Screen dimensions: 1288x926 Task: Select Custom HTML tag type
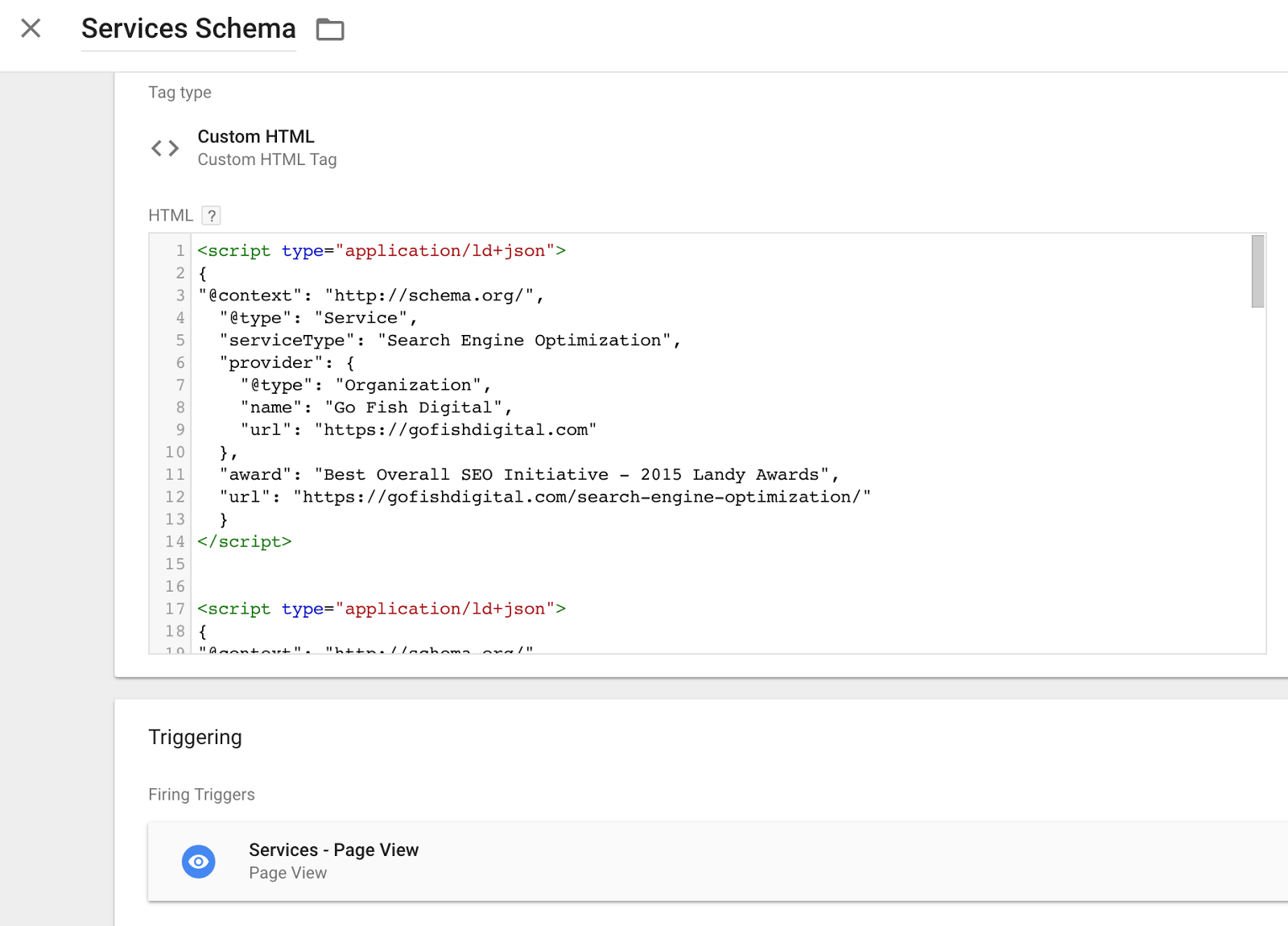256,137
